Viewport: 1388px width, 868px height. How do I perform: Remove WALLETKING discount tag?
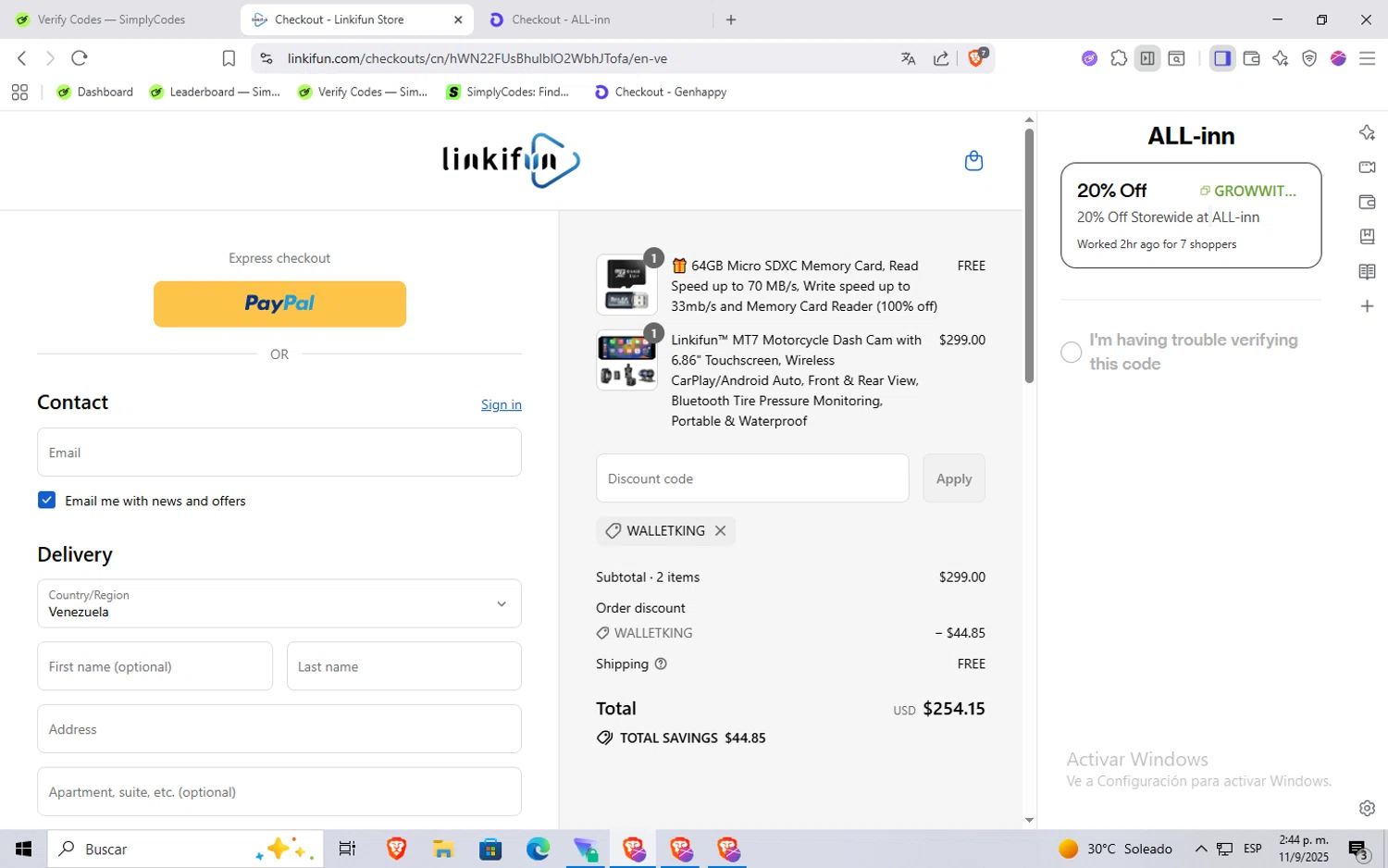pos(720,530)
